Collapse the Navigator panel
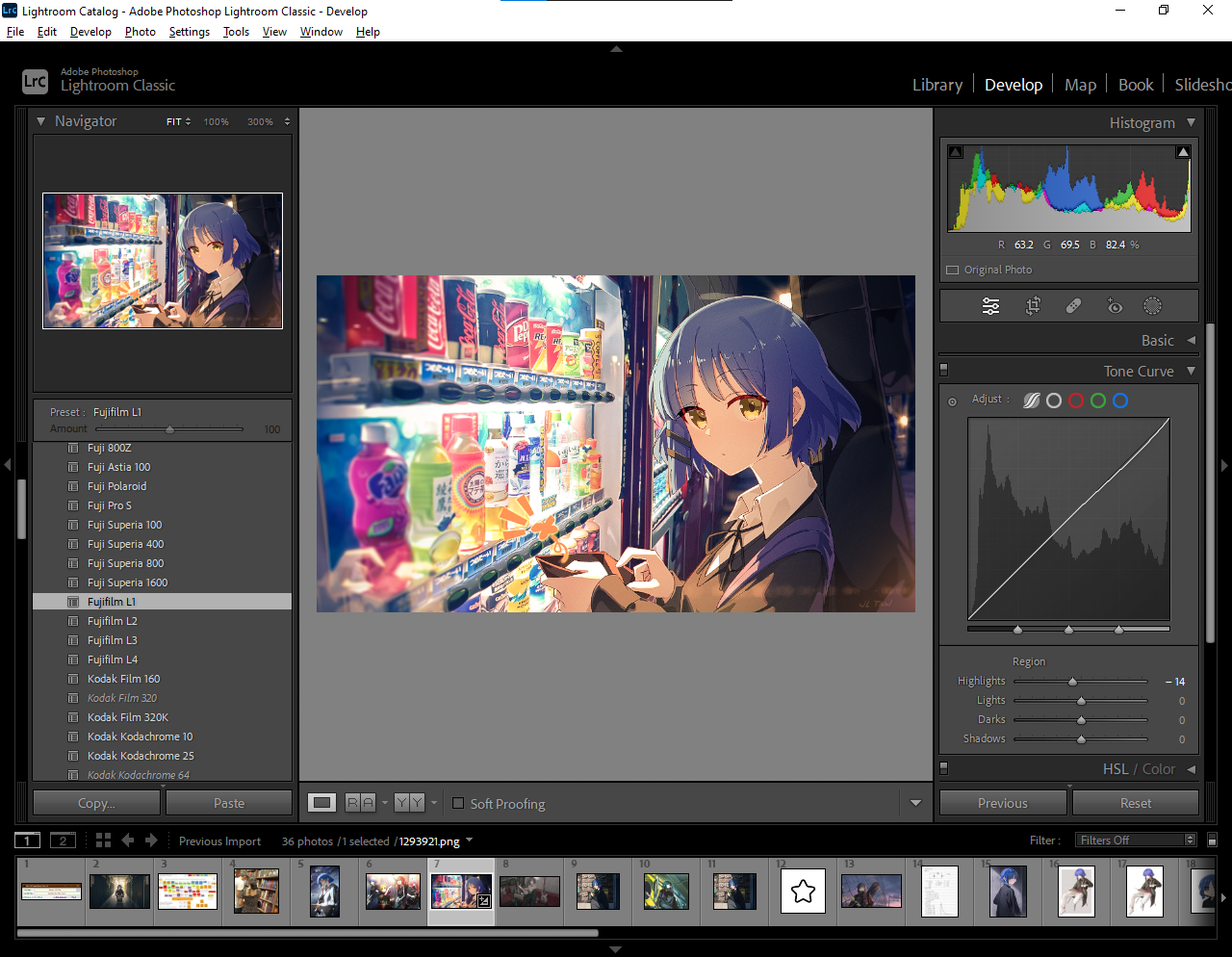The height and width of the screenshot is (957, 1232). pyautogui.click(x=40, y=121)
